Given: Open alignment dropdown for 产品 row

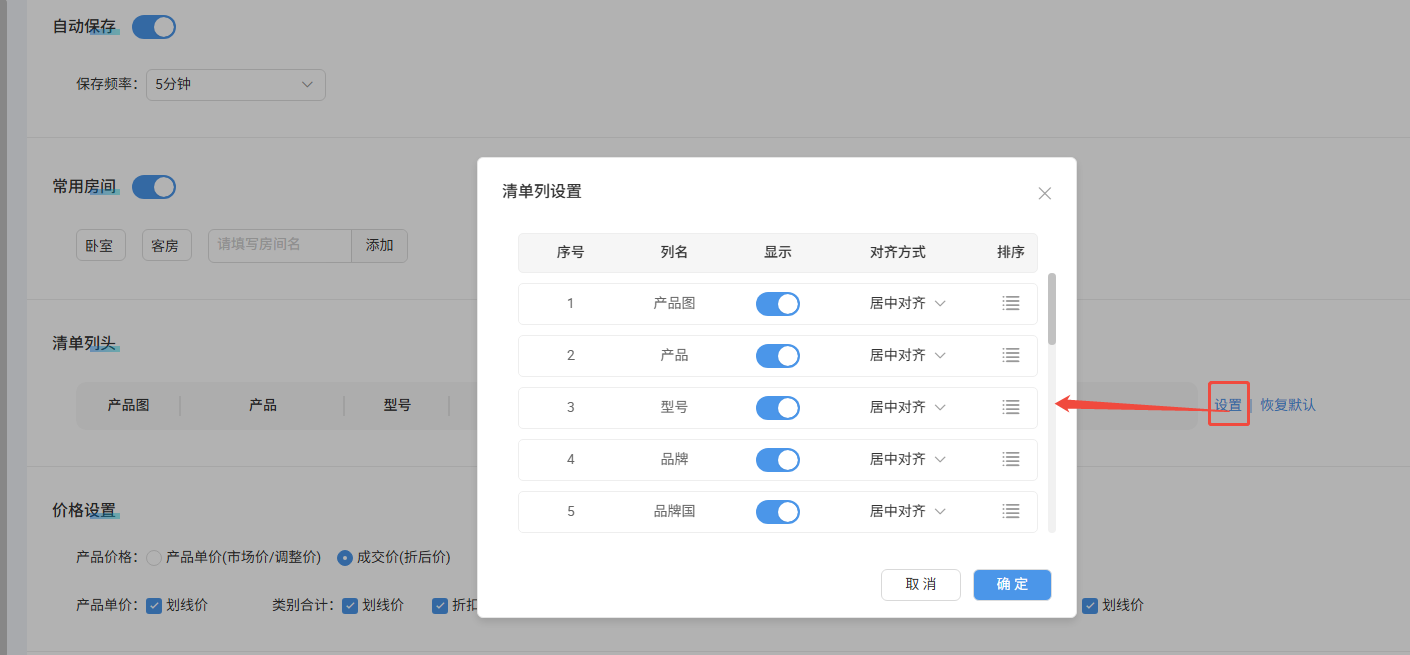Looking at the screenshot, I should click(x=907, y=355).
